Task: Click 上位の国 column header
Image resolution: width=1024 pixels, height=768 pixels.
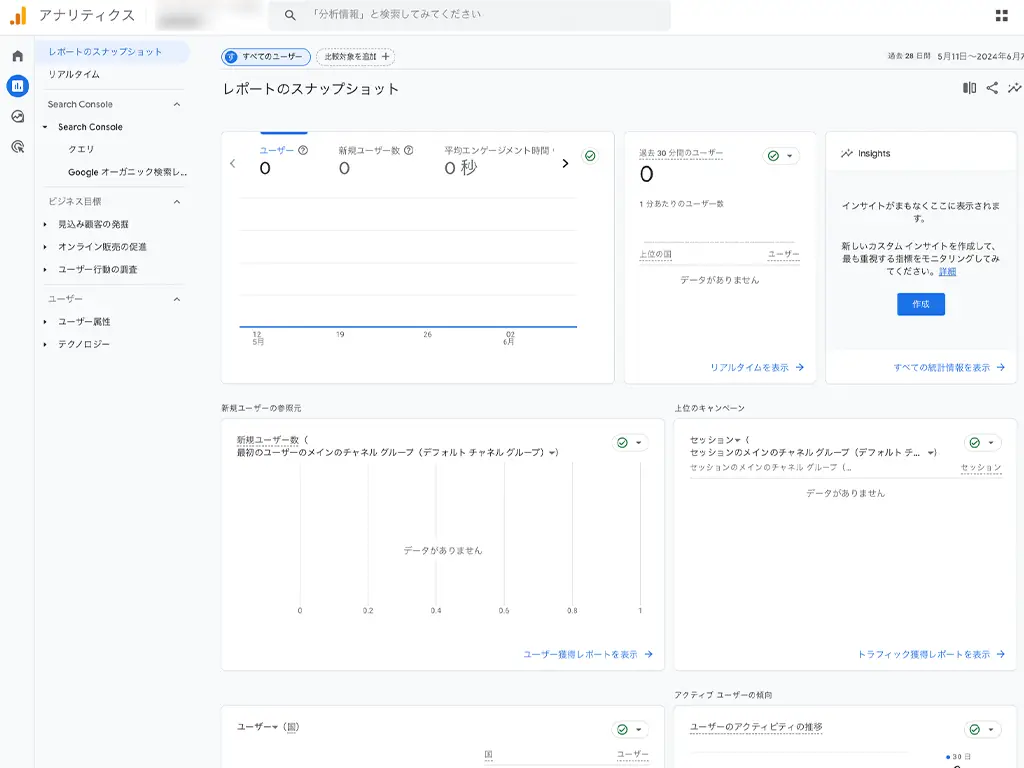Action: coord(656,254)
